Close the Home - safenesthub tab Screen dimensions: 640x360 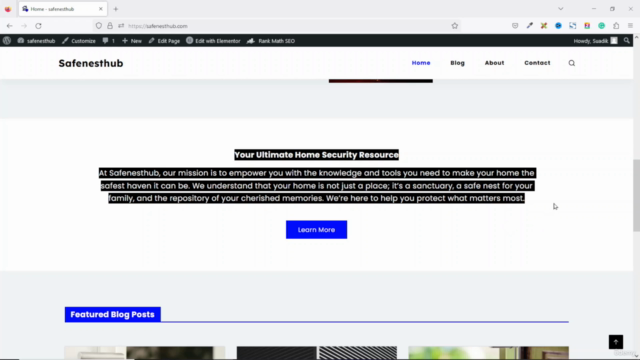[x=101, y=9]
